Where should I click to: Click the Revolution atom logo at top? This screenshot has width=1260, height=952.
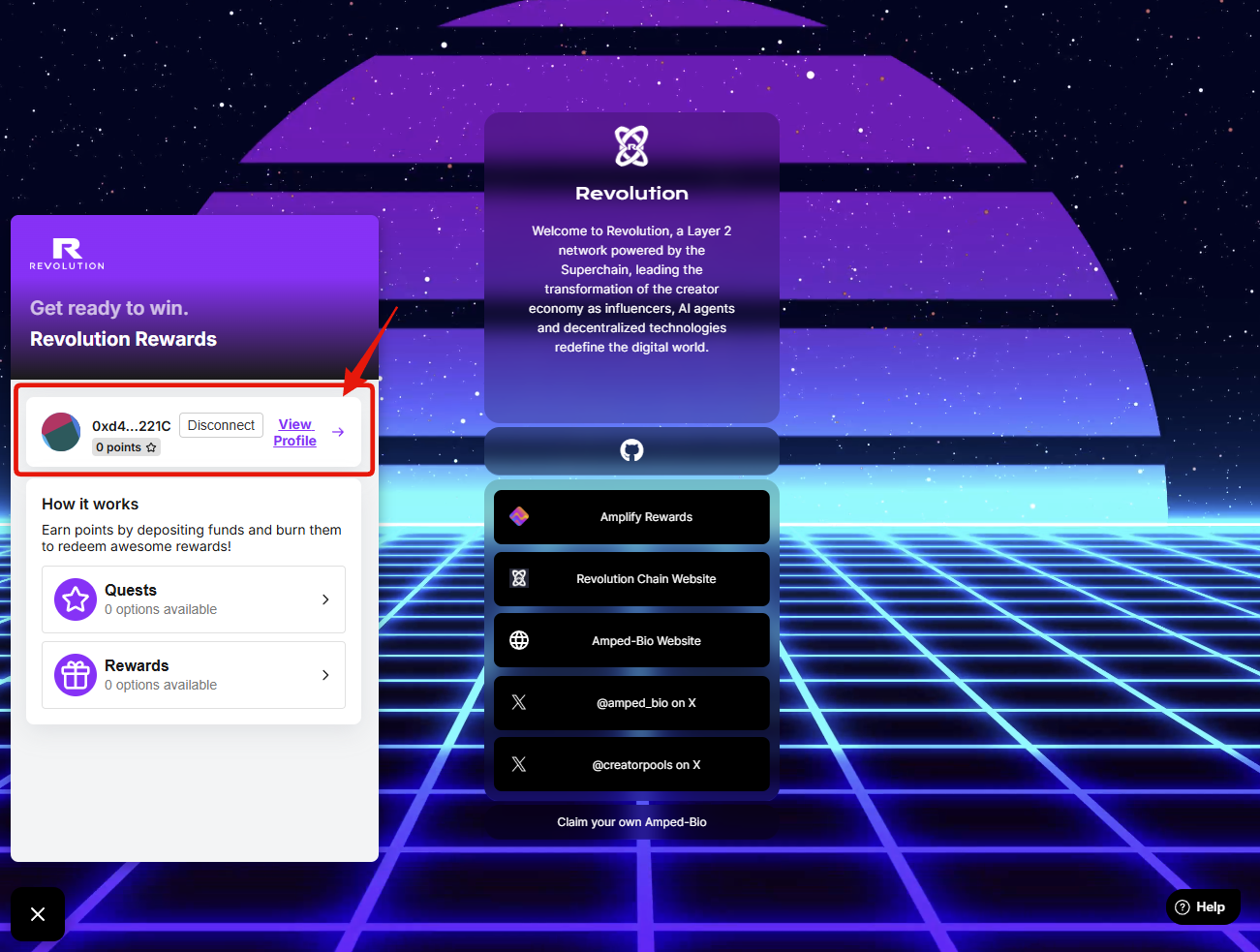click(x=631, y=146)
